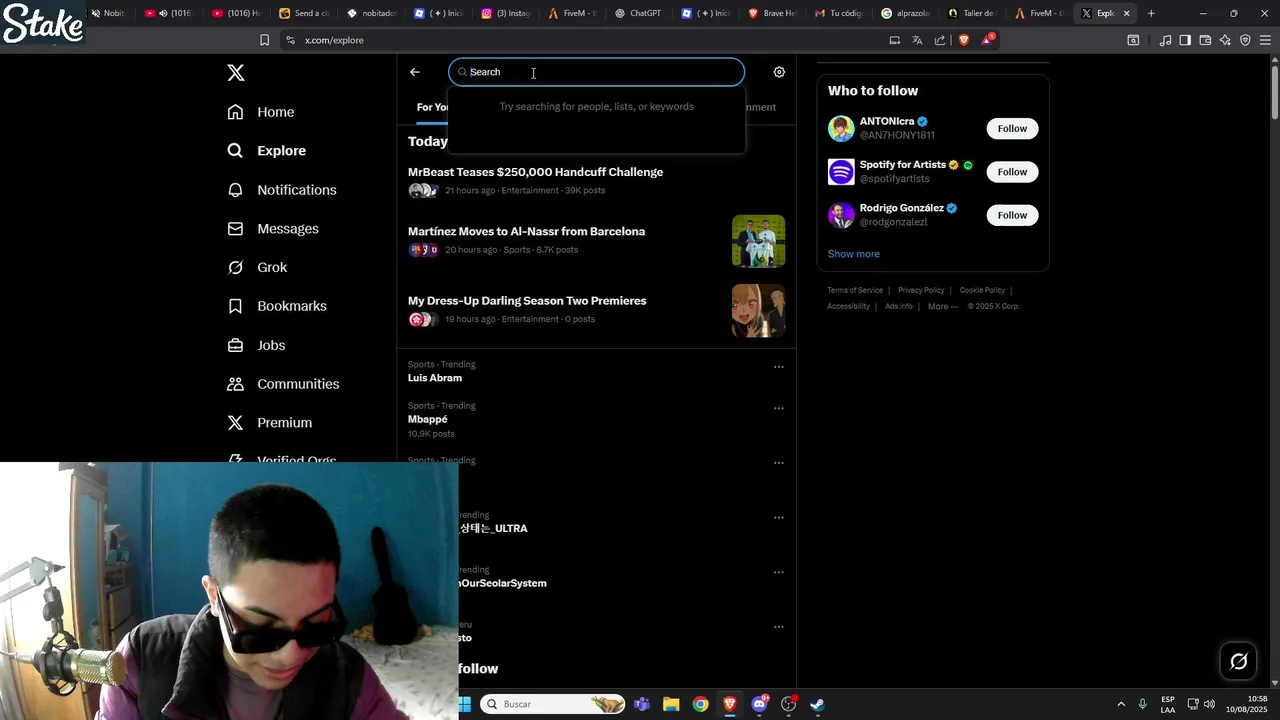Open the Brave main menu

tap(1265, 40)
